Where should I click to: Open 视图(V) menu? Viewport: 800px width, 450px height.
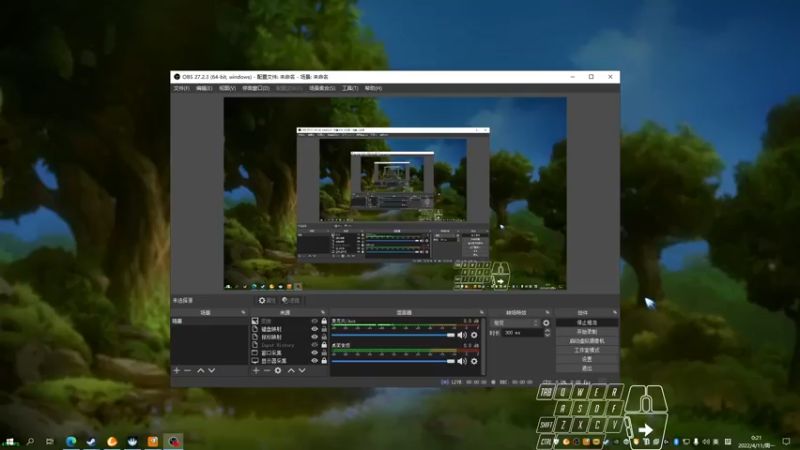click(x=228, y=88)
